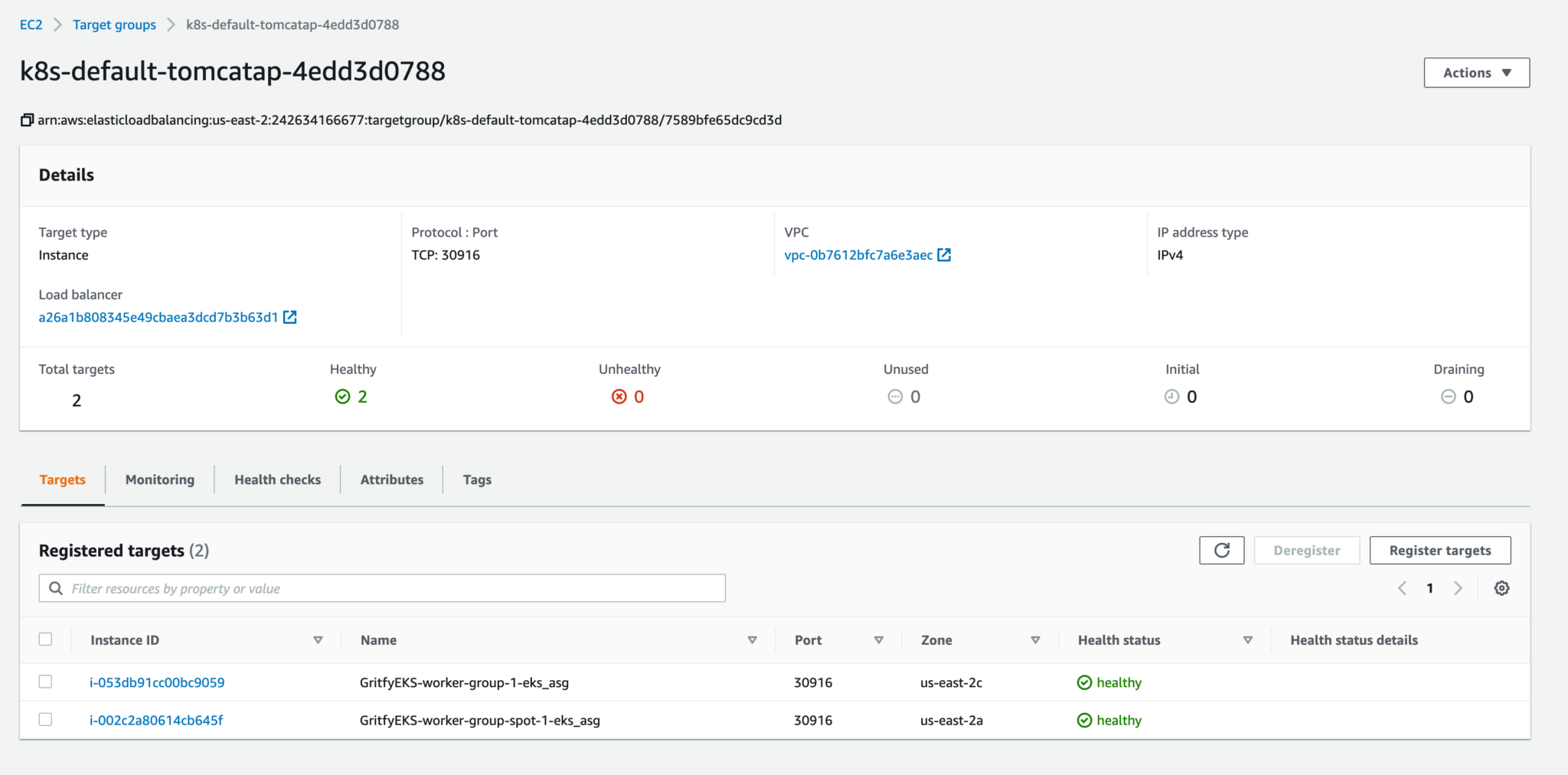Click the search magnifier in filter field
This screenshot has height=775, width=1568.
[55, 588]
